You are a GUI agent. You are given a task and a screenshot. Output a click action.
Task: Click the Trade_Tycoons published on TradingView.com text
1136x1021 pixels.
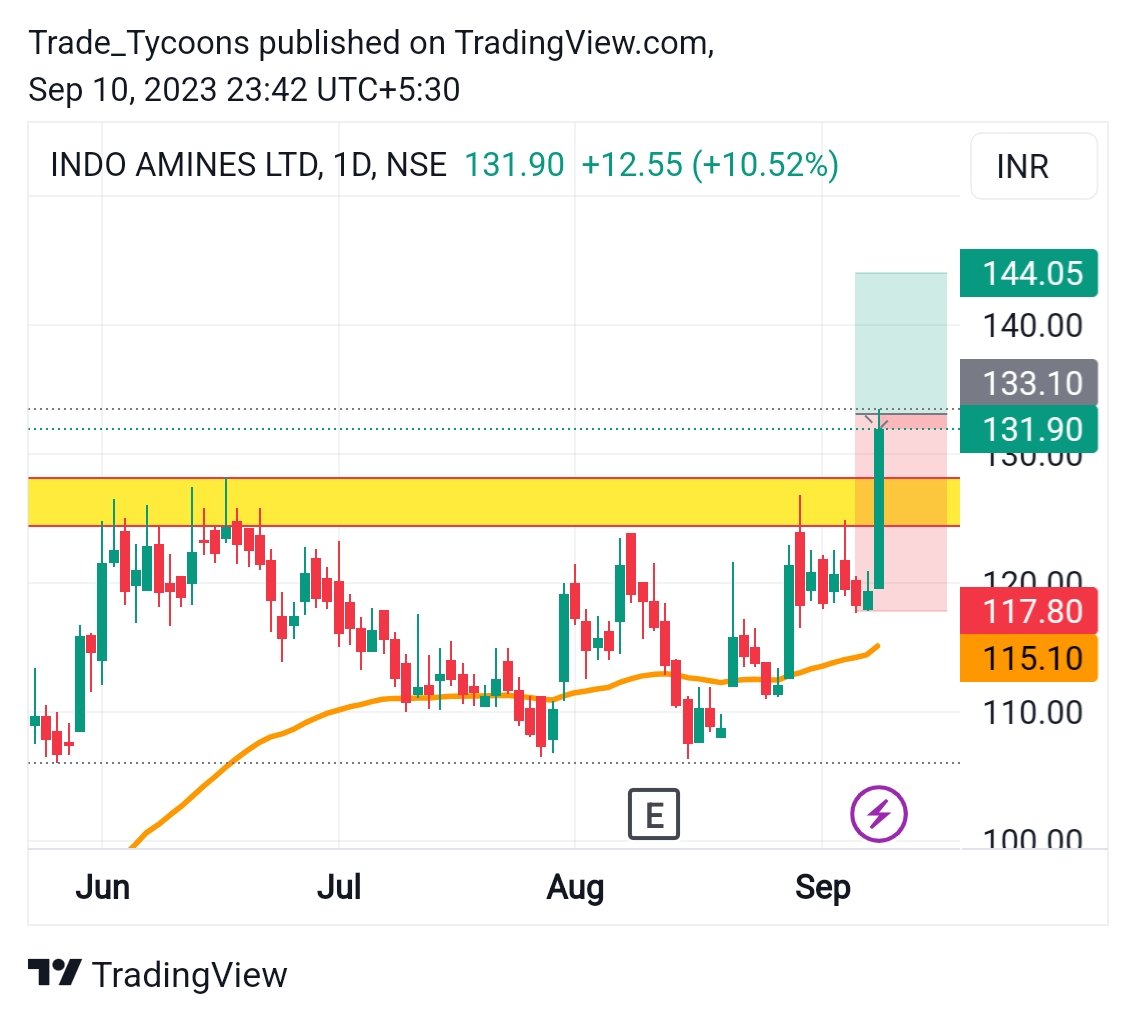click(371, 43)
